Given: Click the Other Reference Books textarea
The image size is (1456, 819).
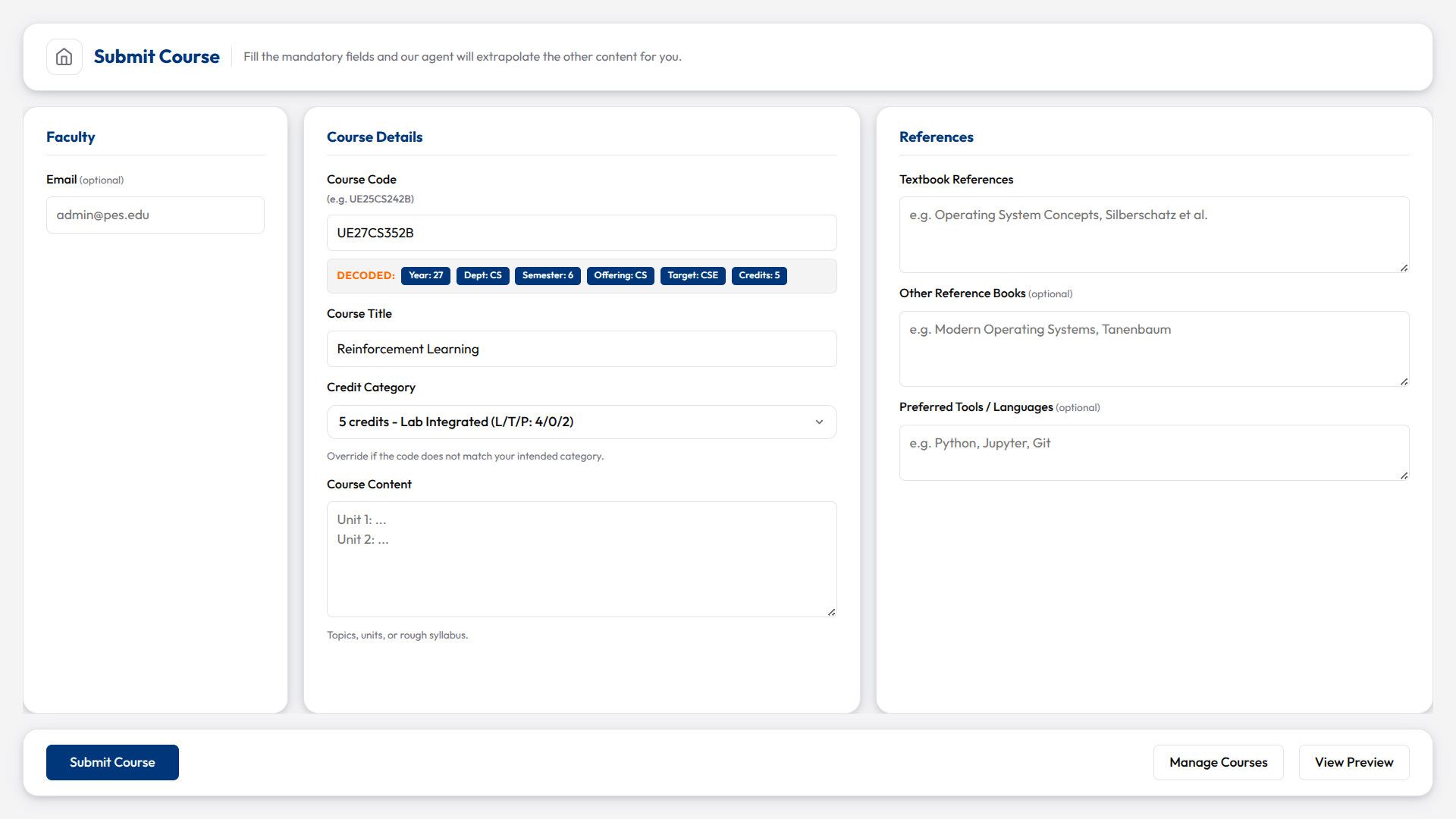Looking at the screenshot, I should [1154, 349].
